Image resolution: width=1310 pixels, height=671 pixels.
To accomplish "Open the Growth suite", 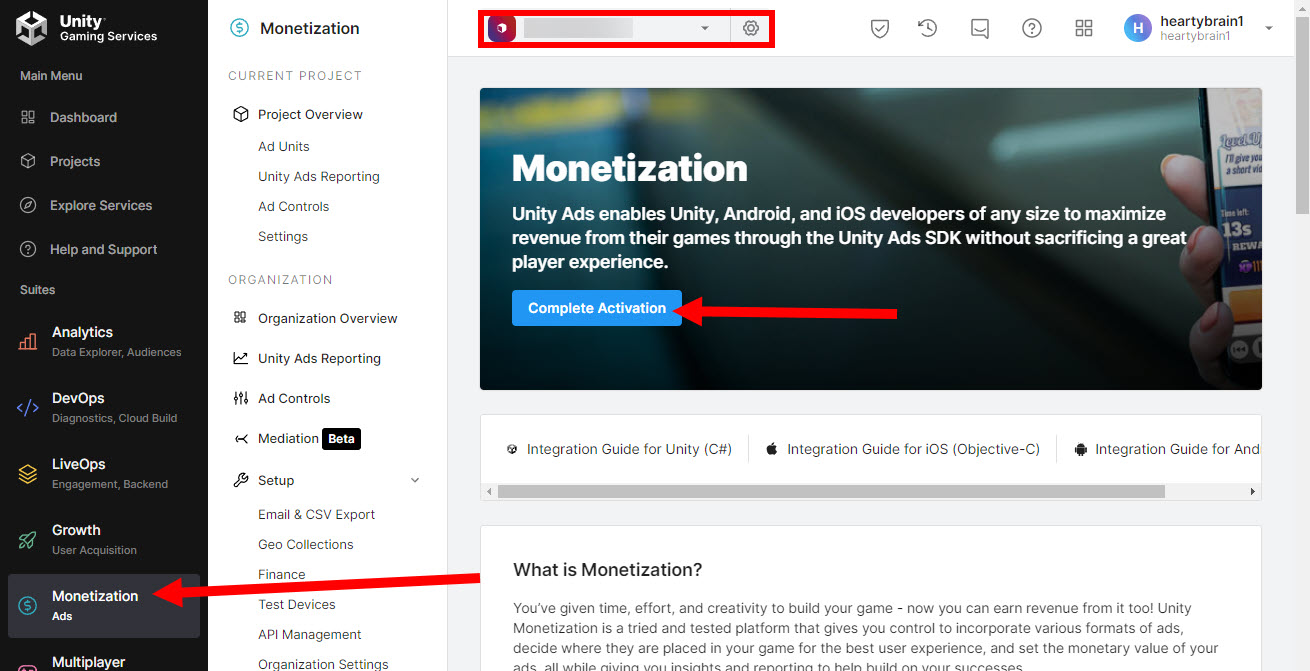I will [104, 539].
